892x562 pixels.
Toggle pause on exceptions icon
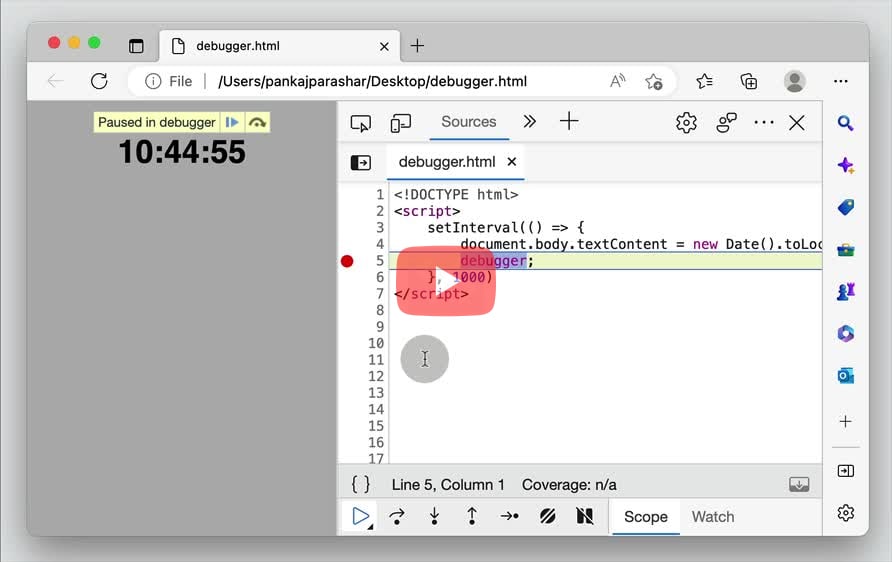tap(585, 516)
